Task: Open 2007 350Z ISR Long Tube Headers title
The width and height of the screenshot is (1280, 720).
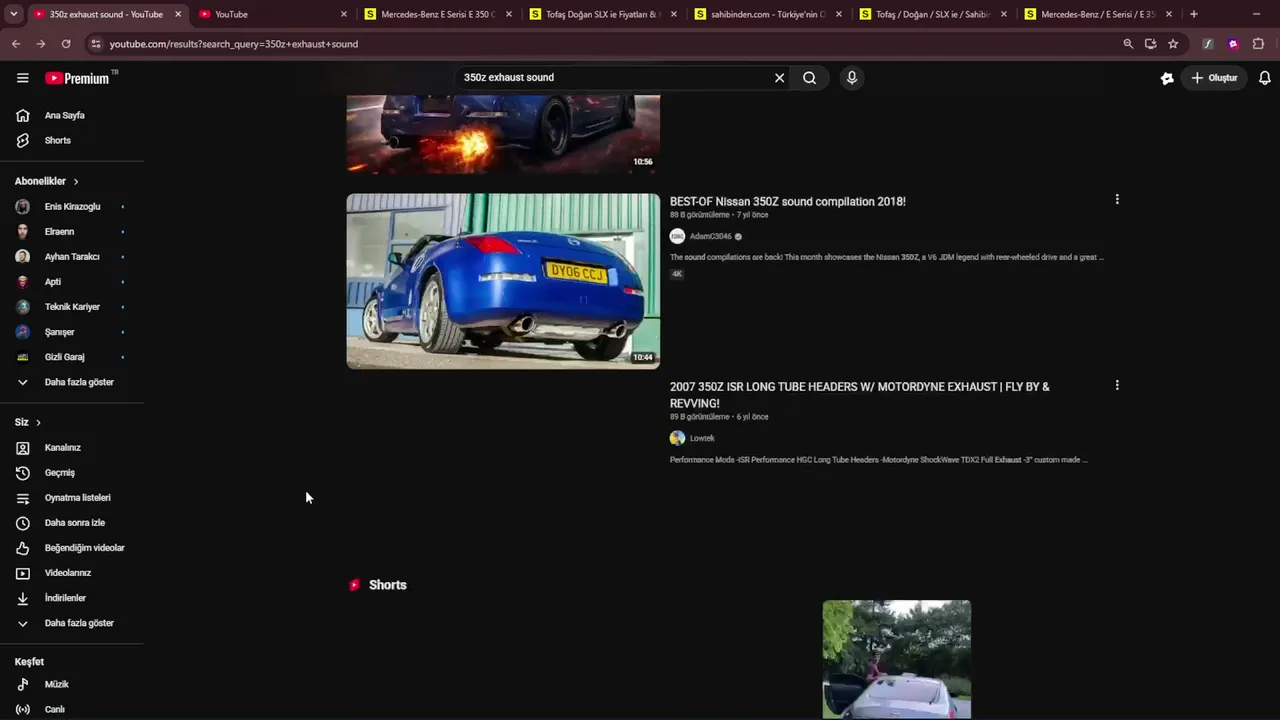Action: [x=860, y=395]
